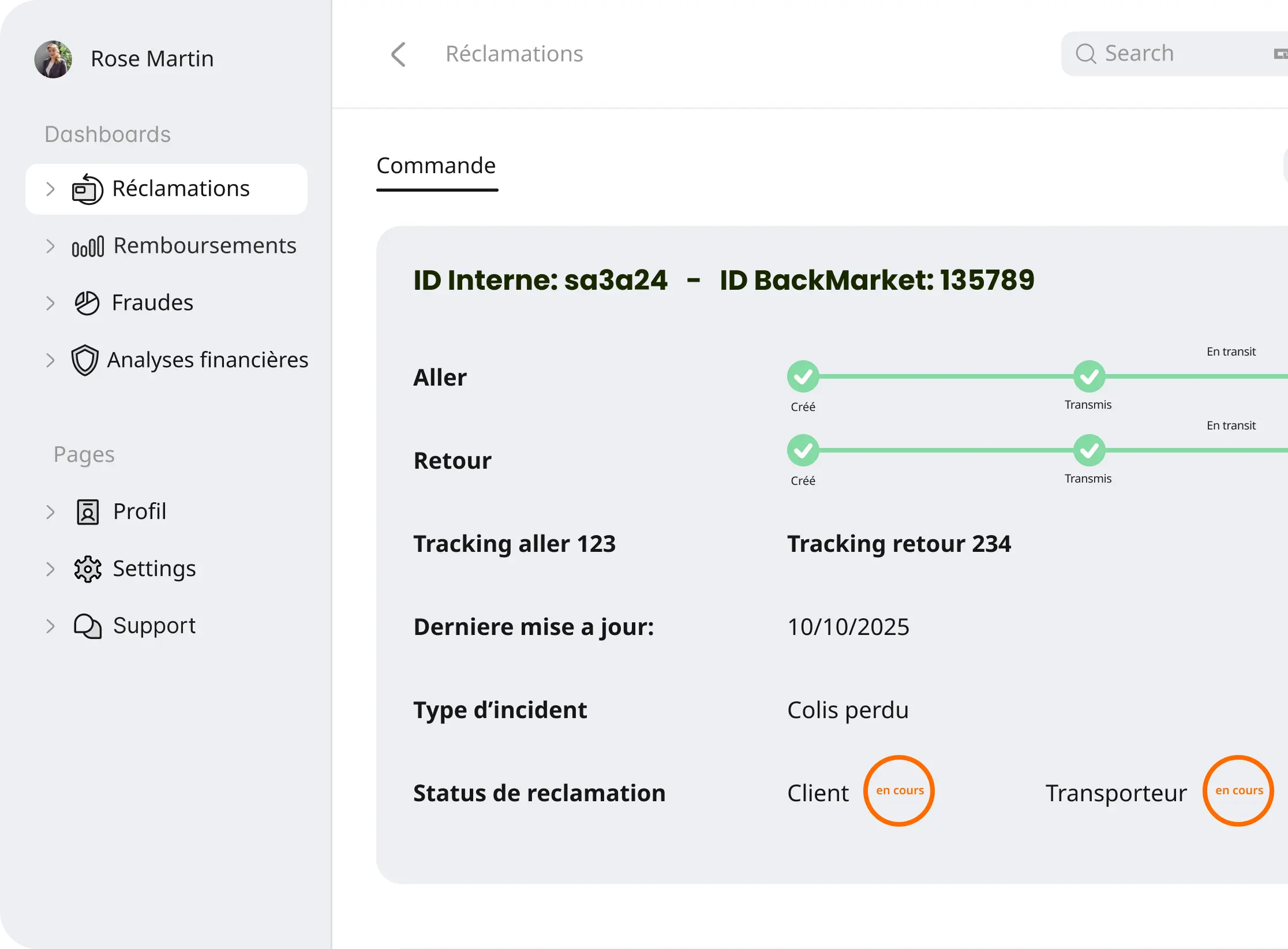1288x949 pixels.
Task: Click the Profil badge icon
Action: click(x=88, y=512)
